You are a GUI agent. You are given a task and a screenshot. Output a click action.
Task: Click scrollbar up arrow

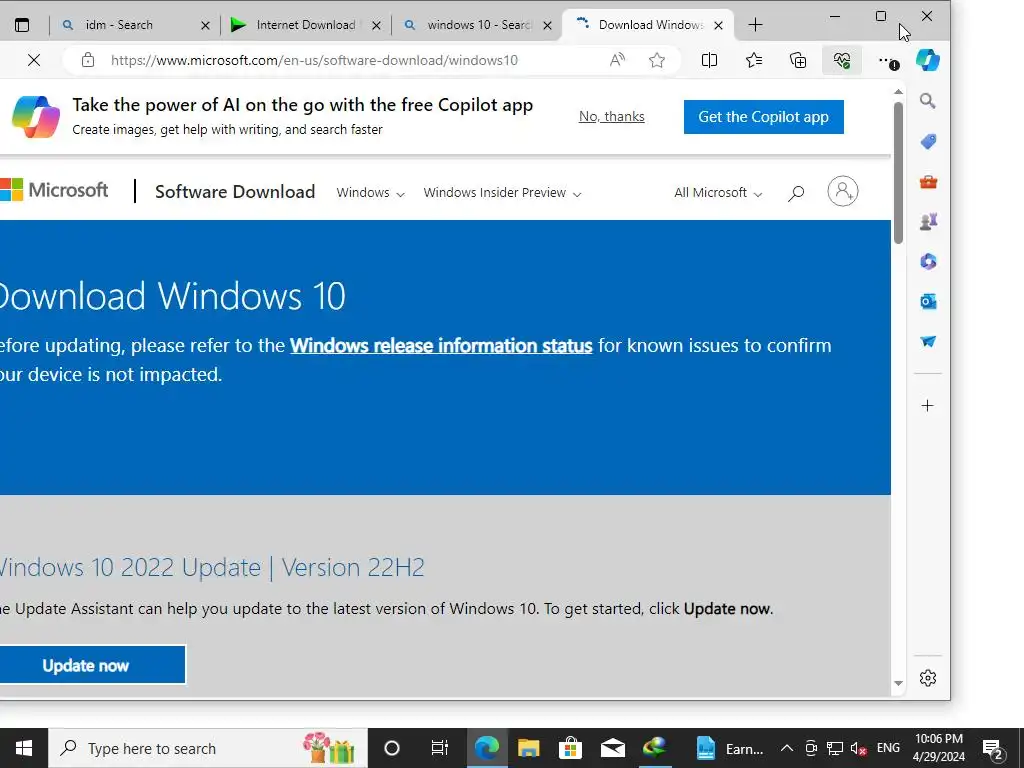pyautogui.click(x=898, y=92)
